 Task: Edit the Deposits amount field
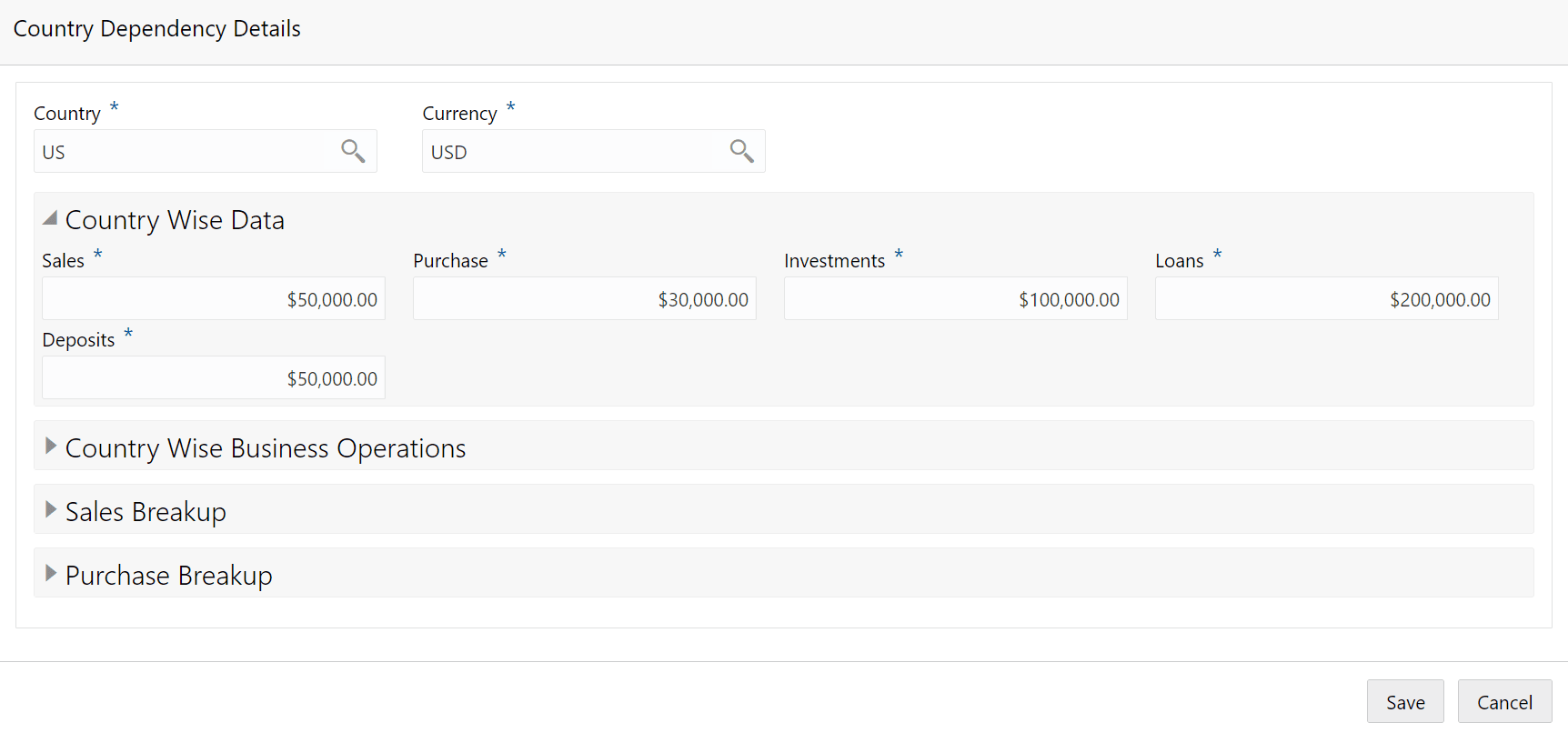click(x=214, y=377)
